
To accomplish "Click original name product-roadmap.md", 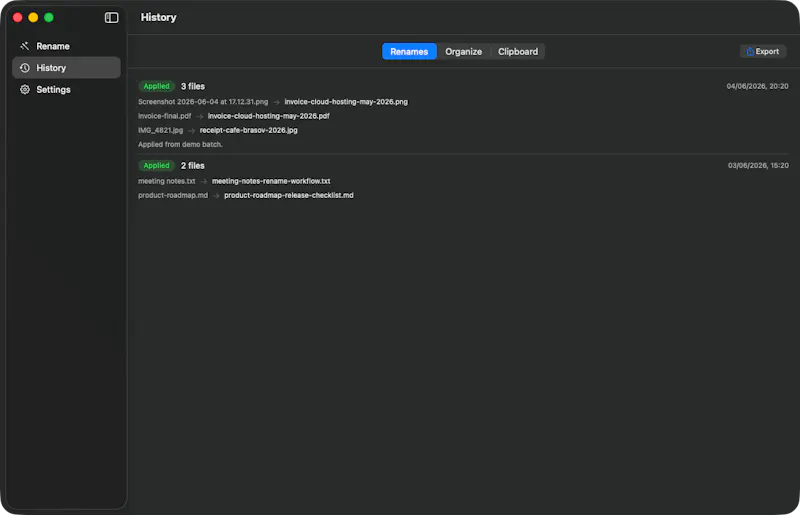I will [173, 195].
